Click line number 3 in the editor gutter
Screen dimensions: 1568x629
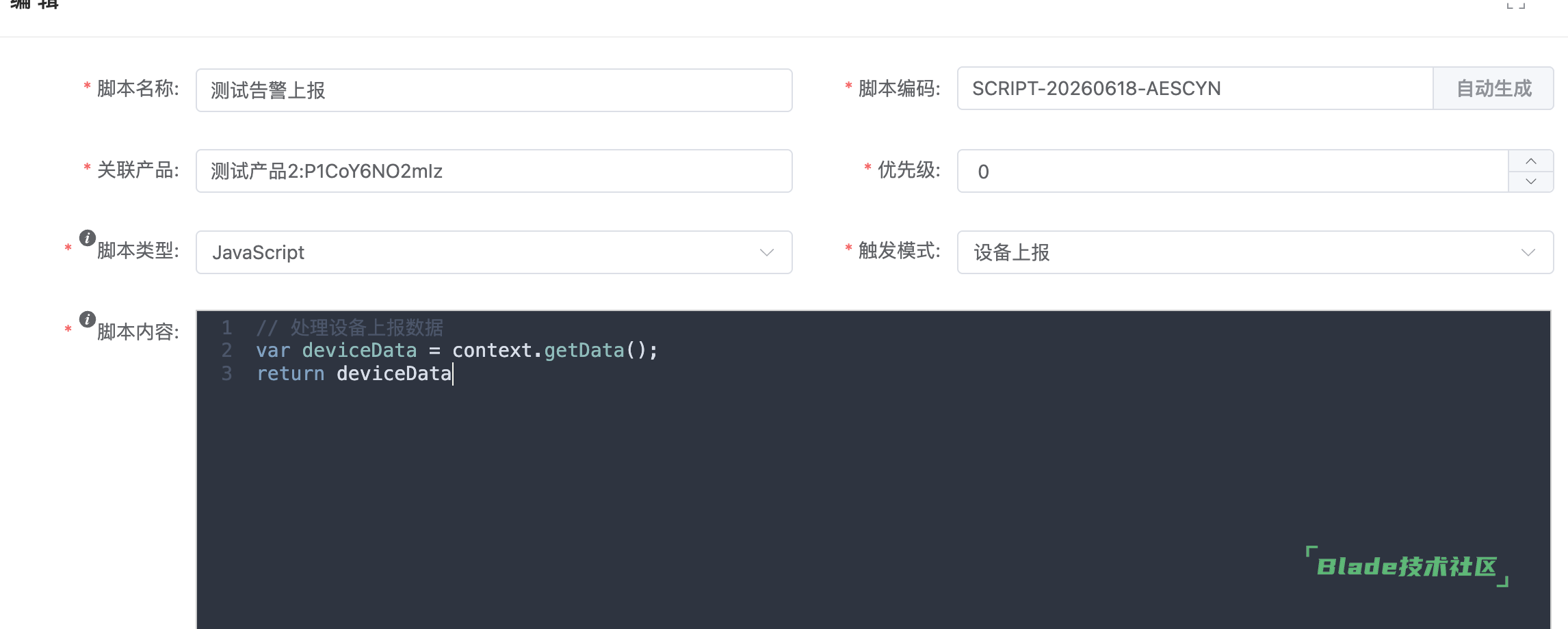226,374
